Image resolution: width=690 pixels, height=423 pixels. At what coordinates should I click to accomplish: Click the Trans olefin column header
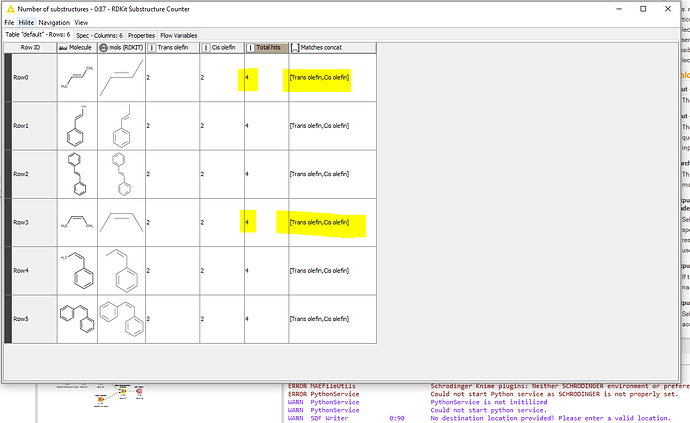point(172,48)
